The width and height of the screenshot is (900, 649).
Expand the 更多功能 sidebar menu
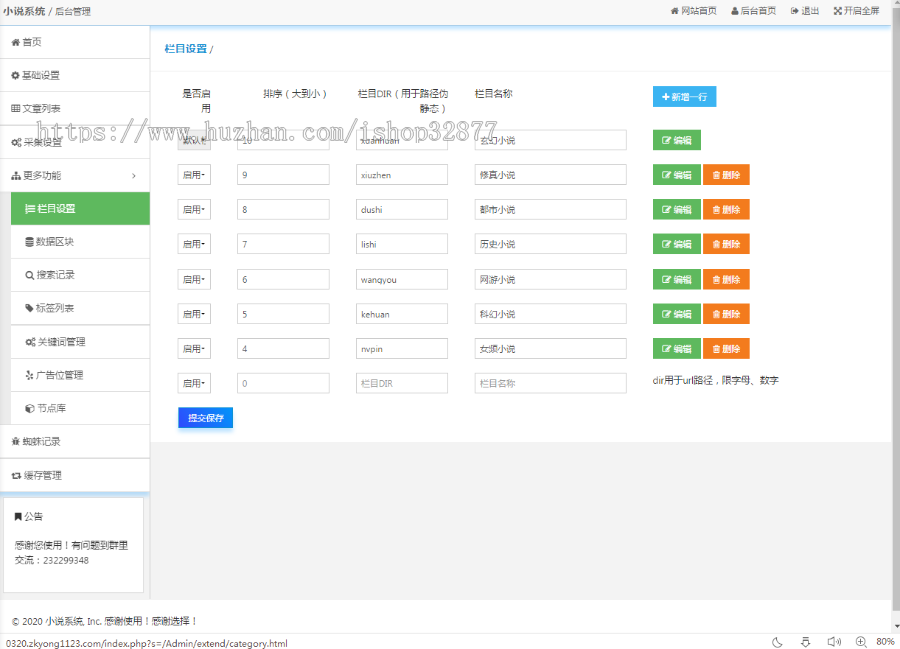pyautogui.click(x=74, y=175)
